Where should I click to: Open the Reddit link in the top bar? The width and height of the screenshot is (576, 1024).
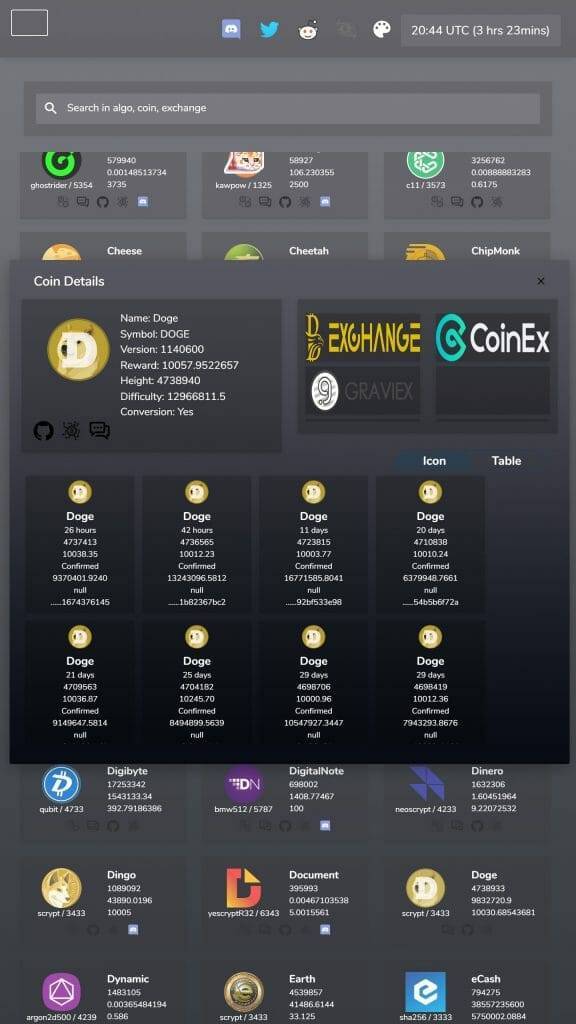click(308, 30)
